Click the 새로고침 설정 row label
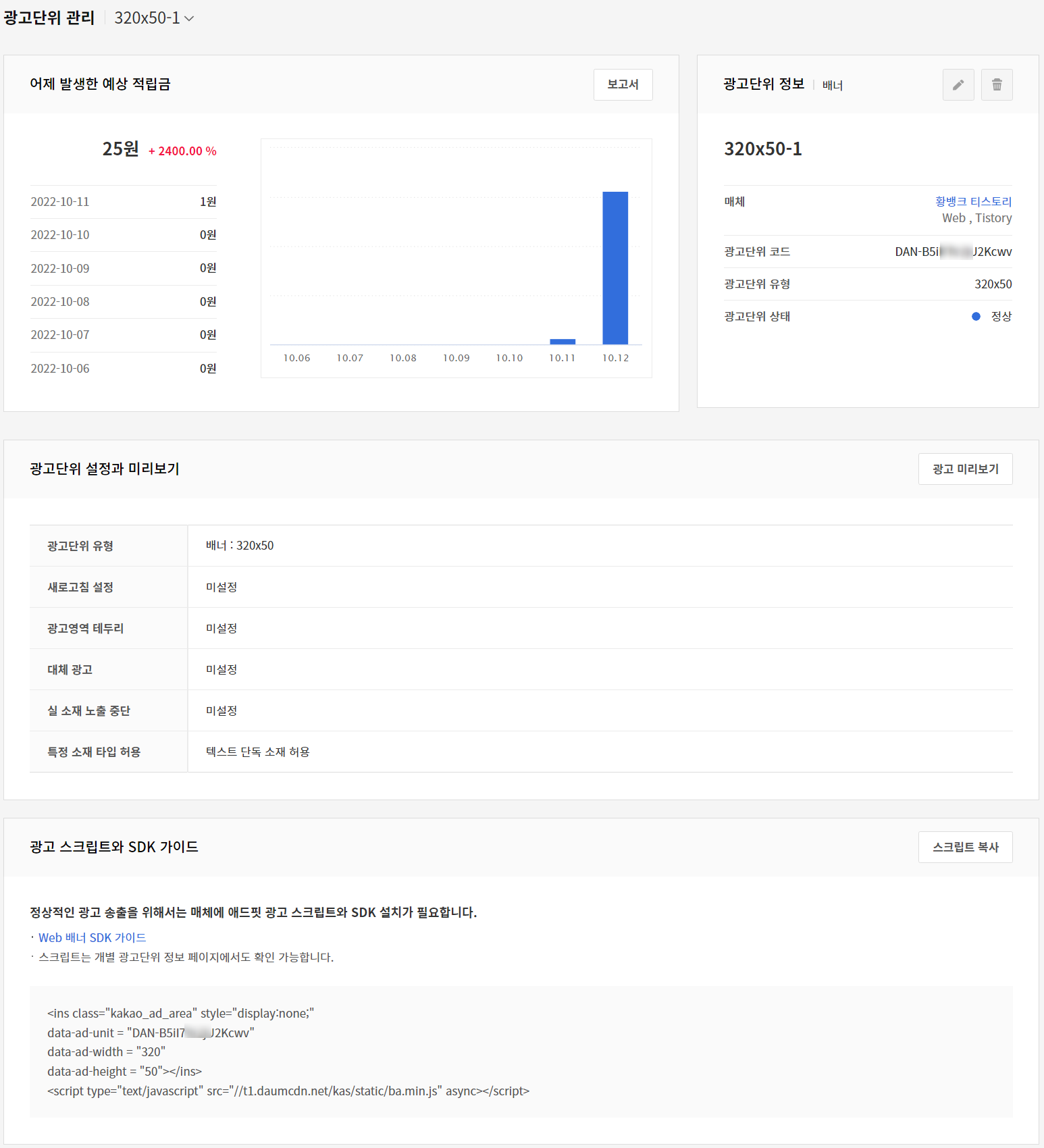Image resolution: width=1044 pixels, height=1148 pixels. tap(80, 587)
